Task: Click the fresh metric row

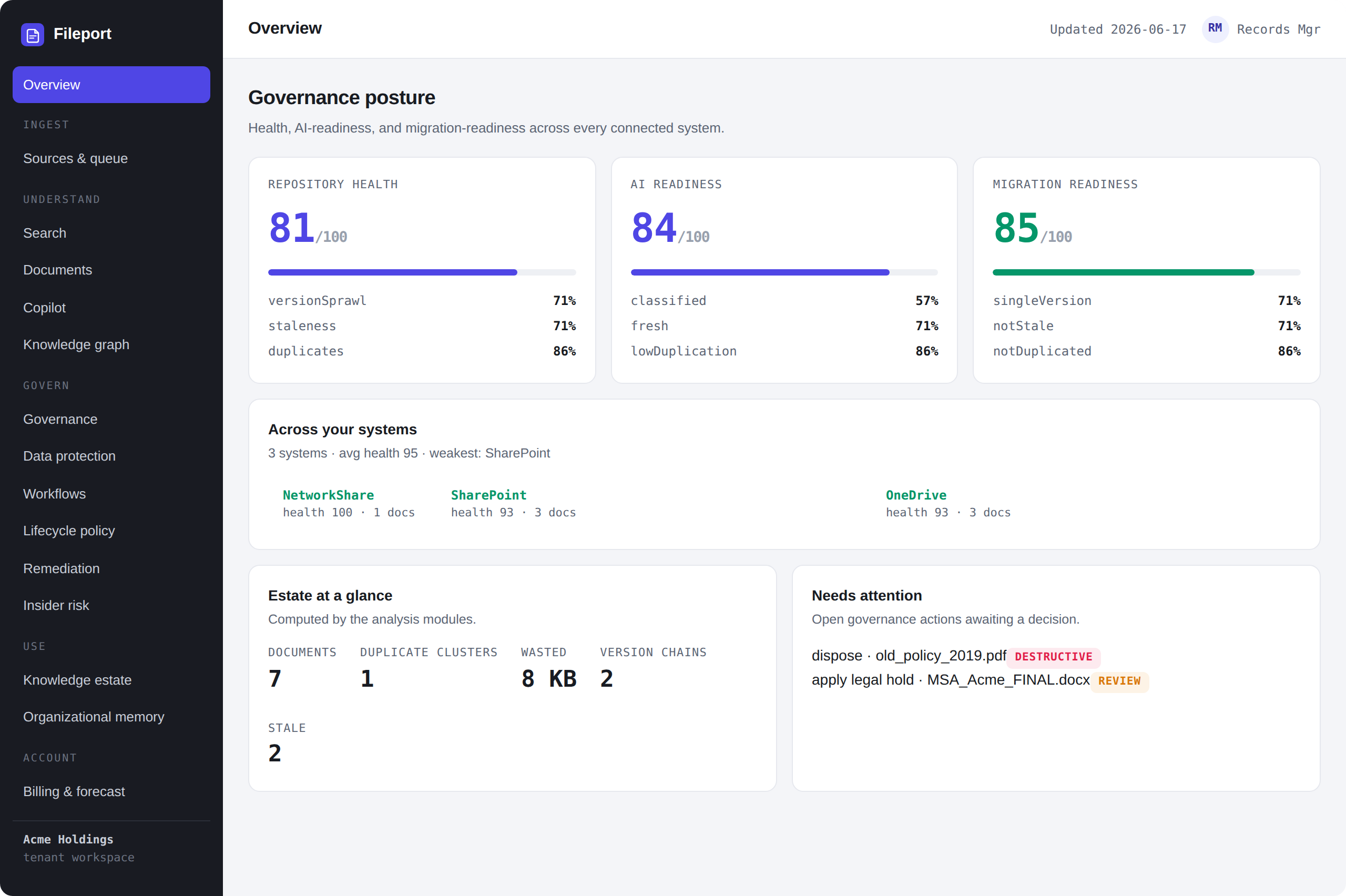Action: (784, 325)
